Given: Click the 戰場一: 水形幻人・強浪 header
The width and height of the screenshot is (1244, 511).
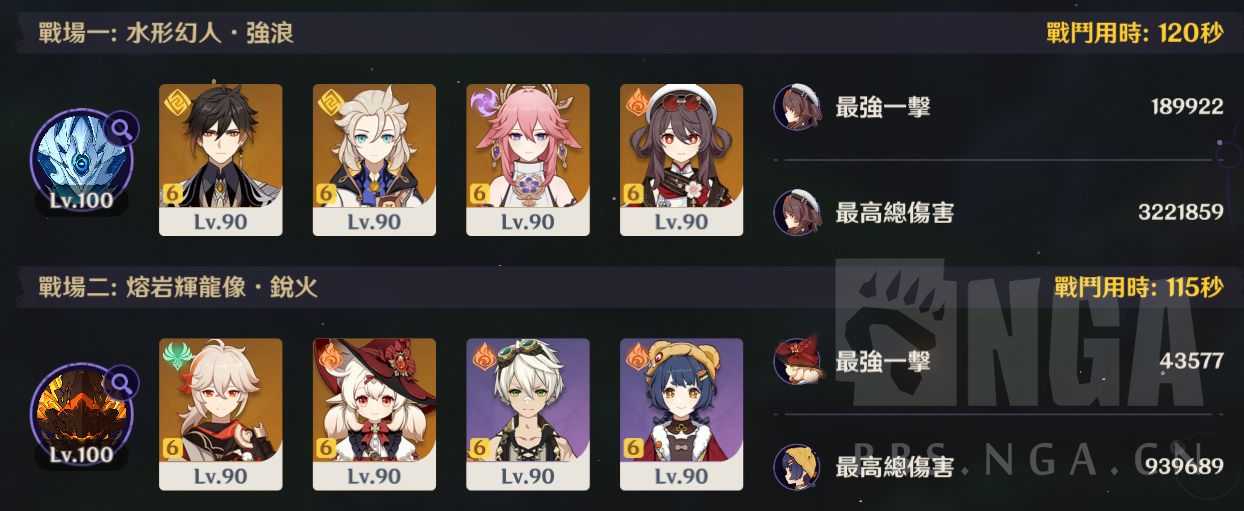Looking at the screenshot, I should pyautogui.click(x=166, y=33).
